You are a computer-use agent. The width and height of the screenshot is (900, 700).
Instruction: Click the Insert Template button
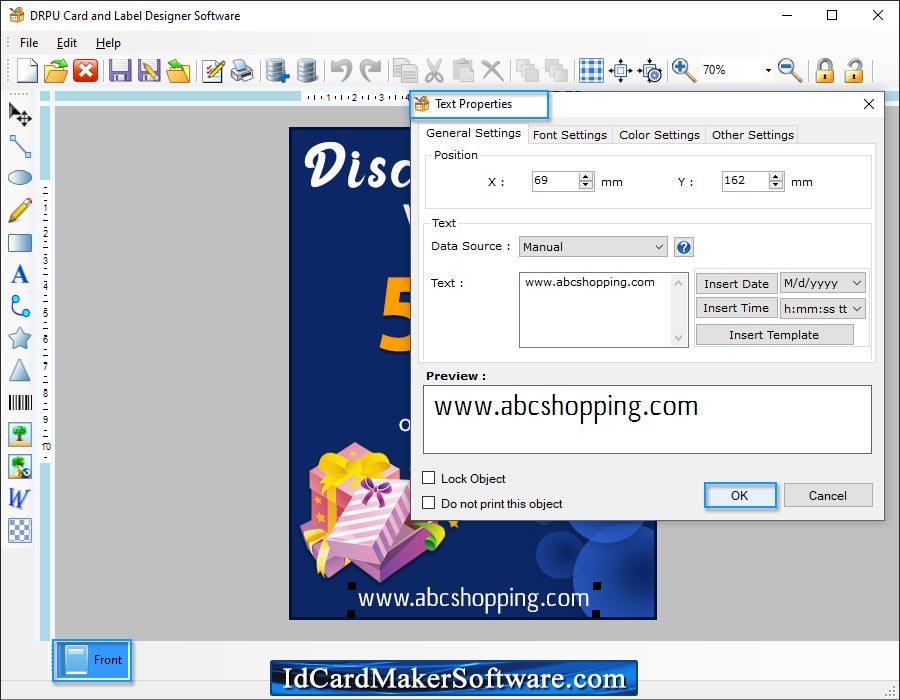click(774, 335)
